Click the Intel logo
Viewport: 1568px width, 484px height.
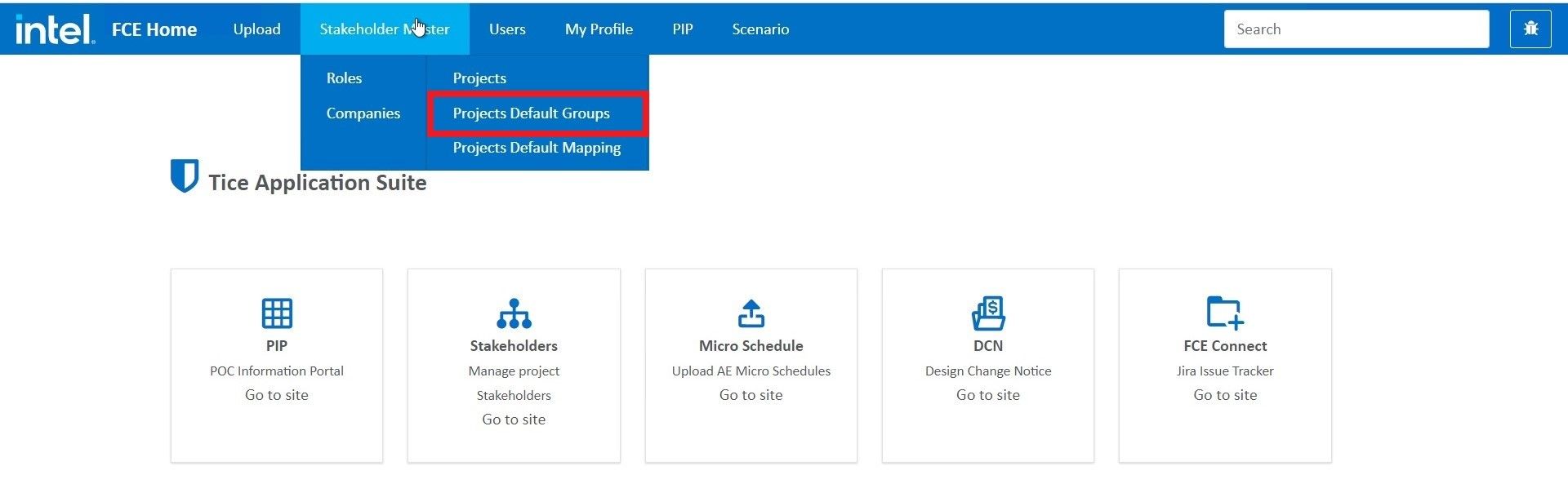pos(55,29)
